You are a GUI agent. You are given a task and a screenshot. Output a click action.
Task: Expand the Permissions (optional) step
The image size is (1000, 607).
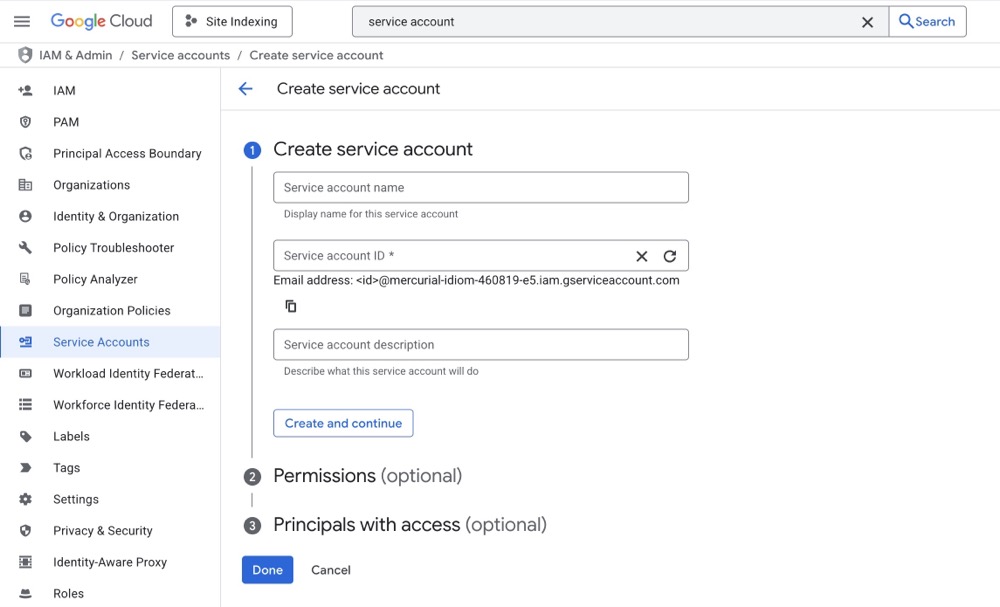coord(367,476)
